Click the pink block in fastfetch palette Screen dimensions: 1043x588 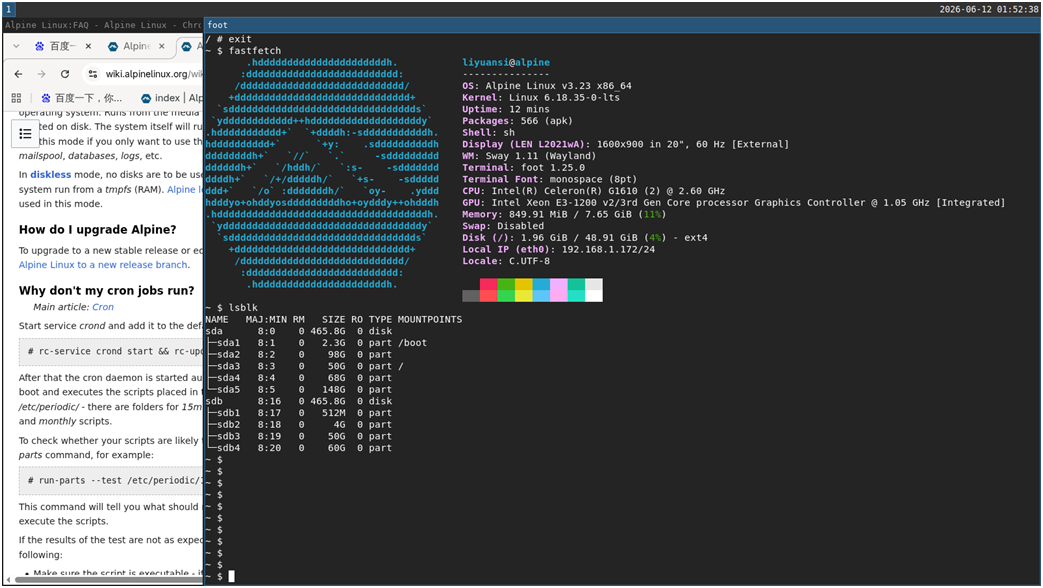(559, 290)
